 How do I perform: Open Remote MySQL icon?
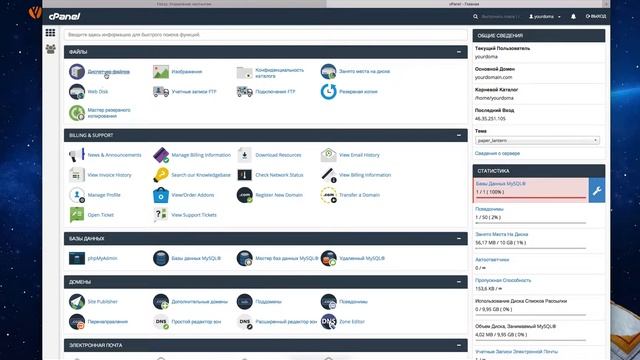328,258
